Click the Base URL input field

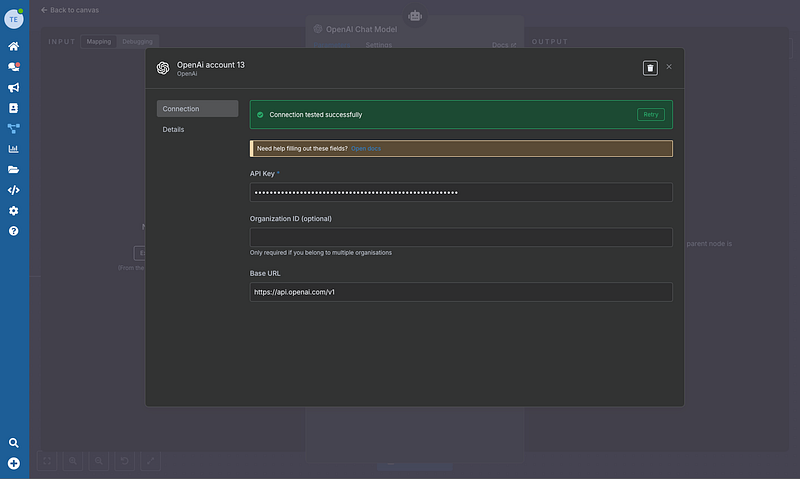(x=461, y=292)
